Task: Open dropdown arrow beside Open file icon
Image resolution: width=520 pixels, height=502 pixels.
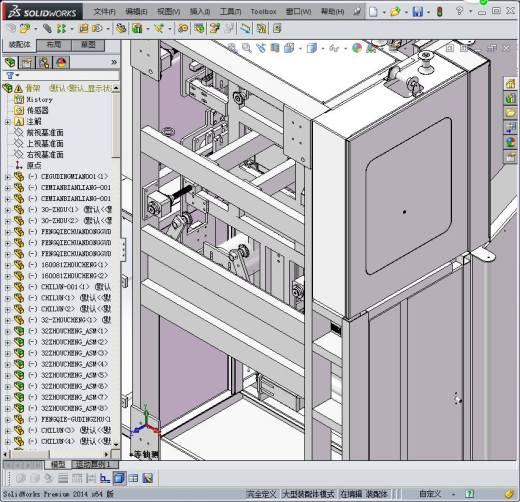Action: pyautogui.click(x=406, y=12)
